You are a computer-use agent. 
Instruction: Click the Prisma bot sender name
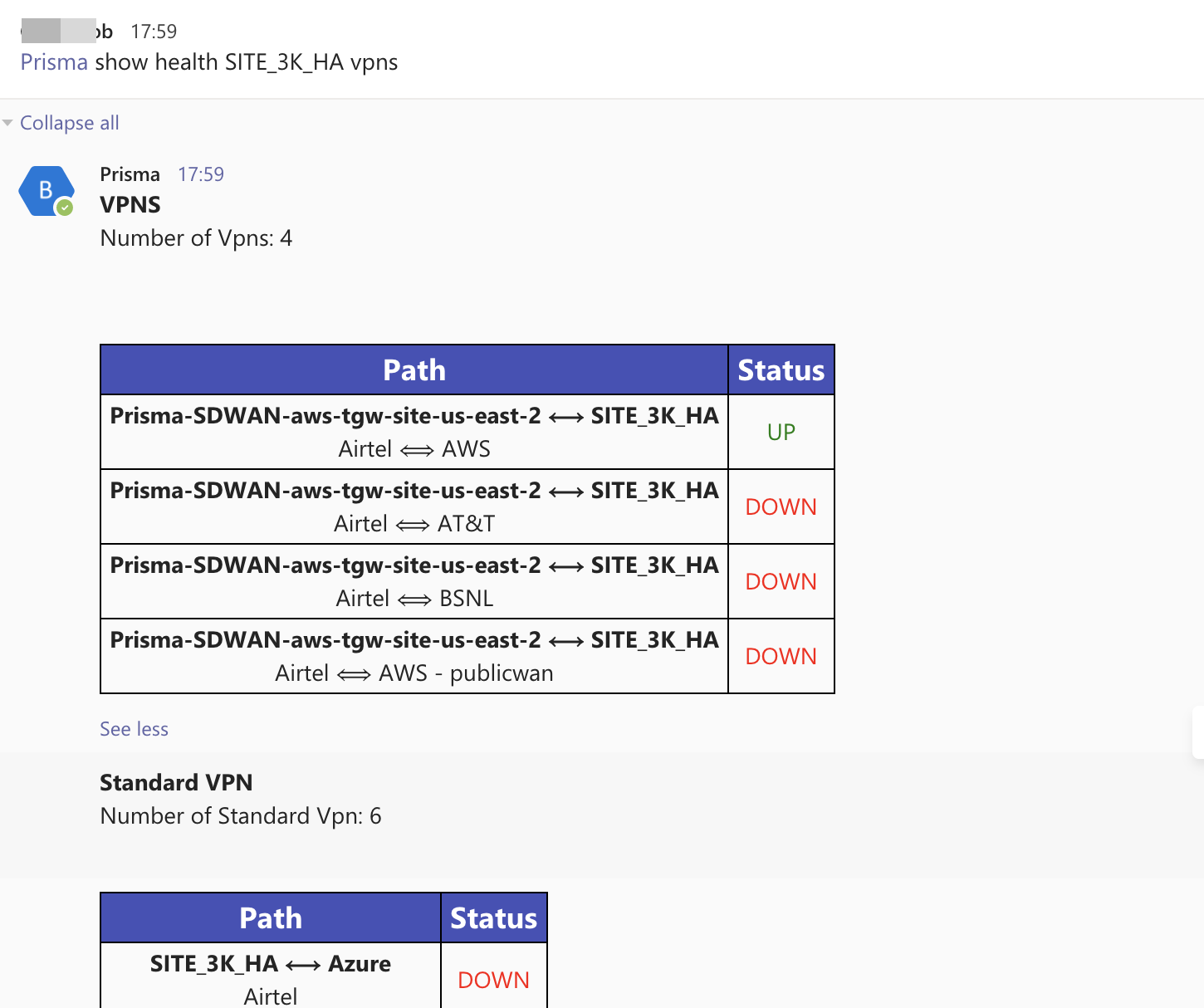(x=130, y=174)
